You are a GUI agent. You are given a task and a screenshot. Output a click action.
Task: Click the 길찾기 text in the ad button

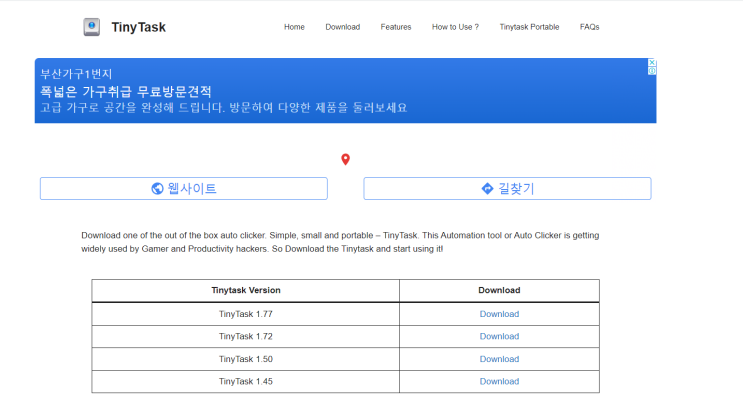point(516,189)
